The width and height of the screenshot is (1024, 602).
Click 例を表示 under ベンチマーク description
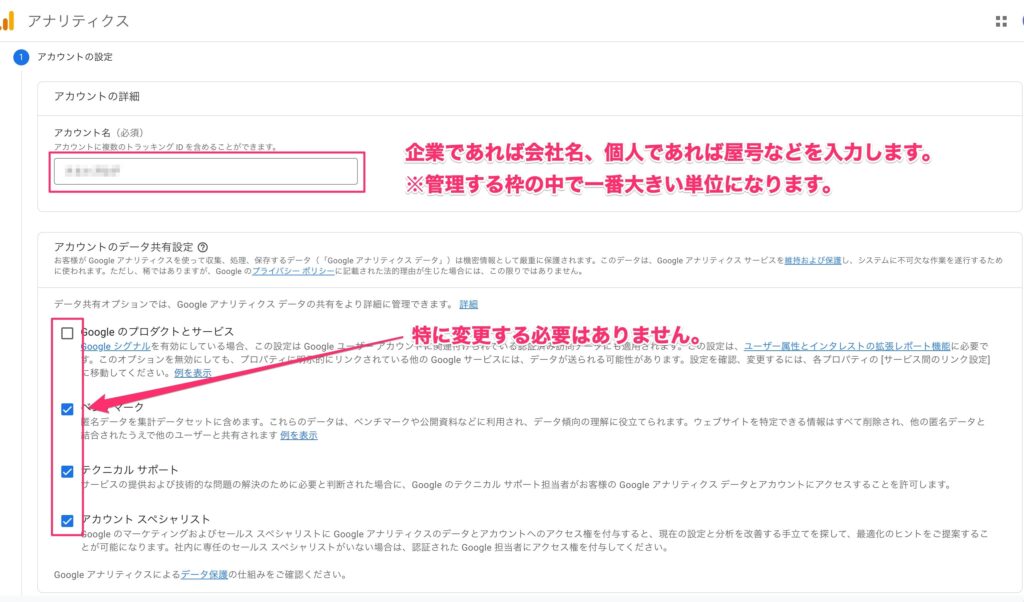[x=298, y=435]
